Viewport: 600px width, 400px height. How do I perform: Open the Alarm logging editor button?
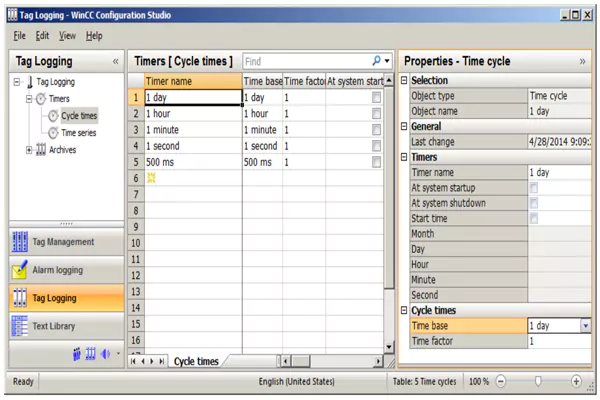(x=67, y=270)
